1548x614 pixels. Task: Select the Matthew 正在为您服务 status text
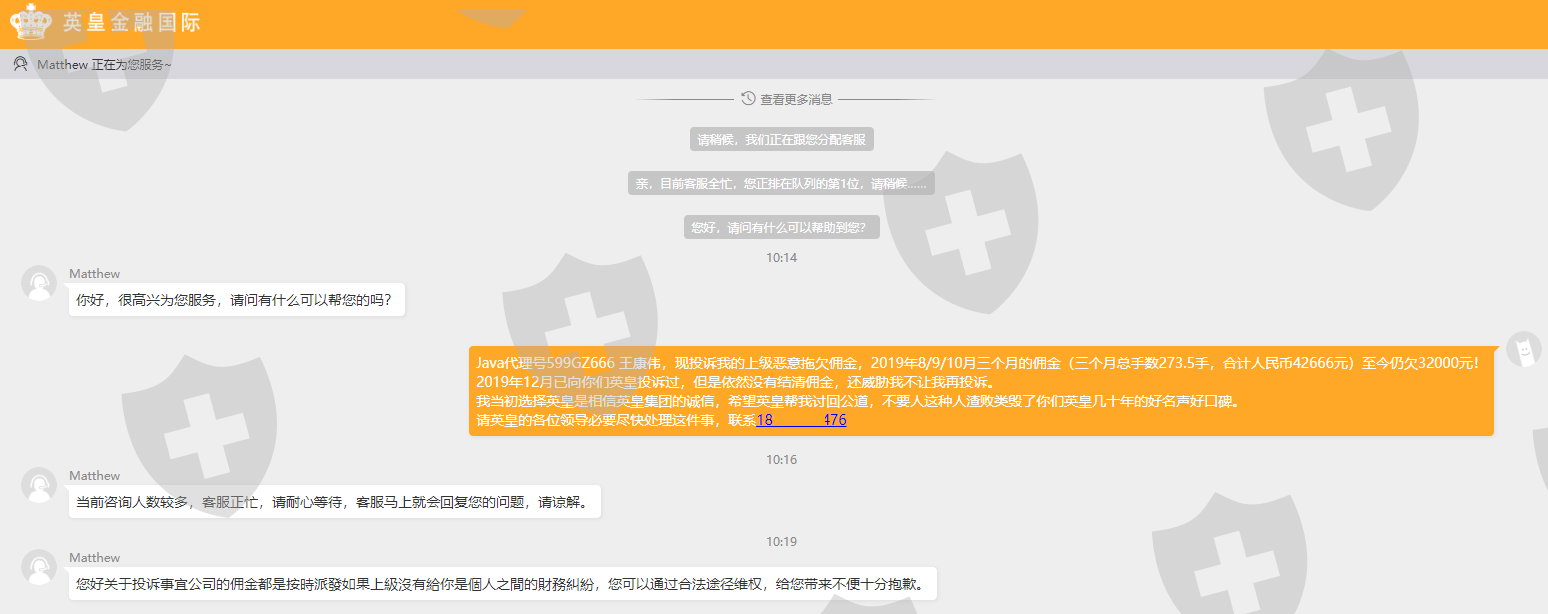pyautogui.click(x=104, y=64)
